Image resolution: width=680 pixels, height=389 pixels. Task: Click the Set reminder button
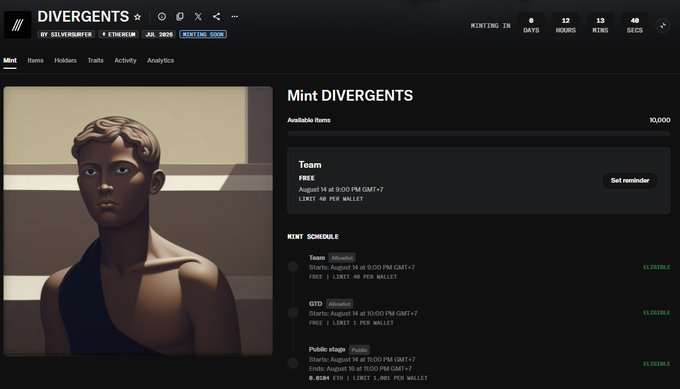pos(630,180)
